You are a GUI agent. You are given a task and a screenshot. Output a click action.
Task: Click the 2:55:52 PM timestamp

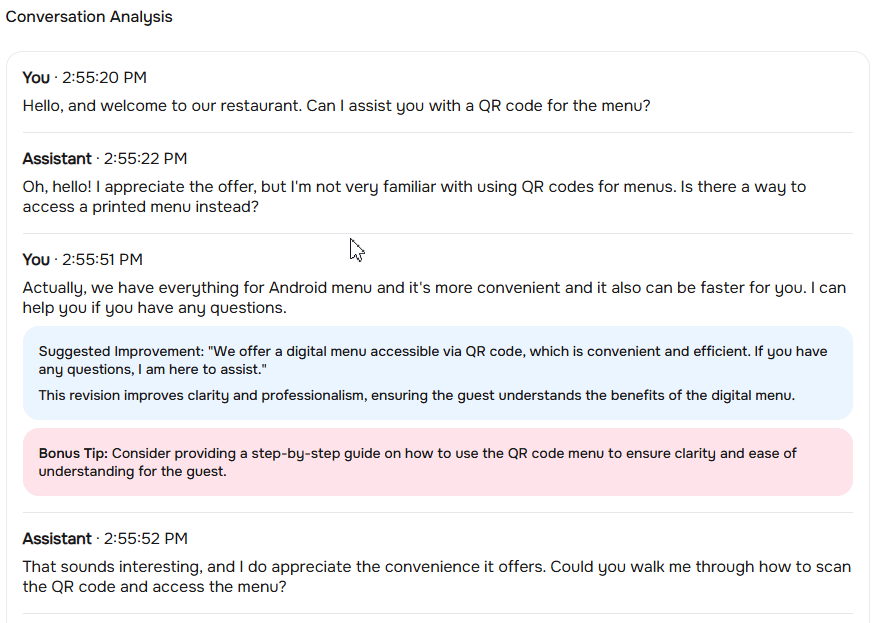[x=145, y=539]
